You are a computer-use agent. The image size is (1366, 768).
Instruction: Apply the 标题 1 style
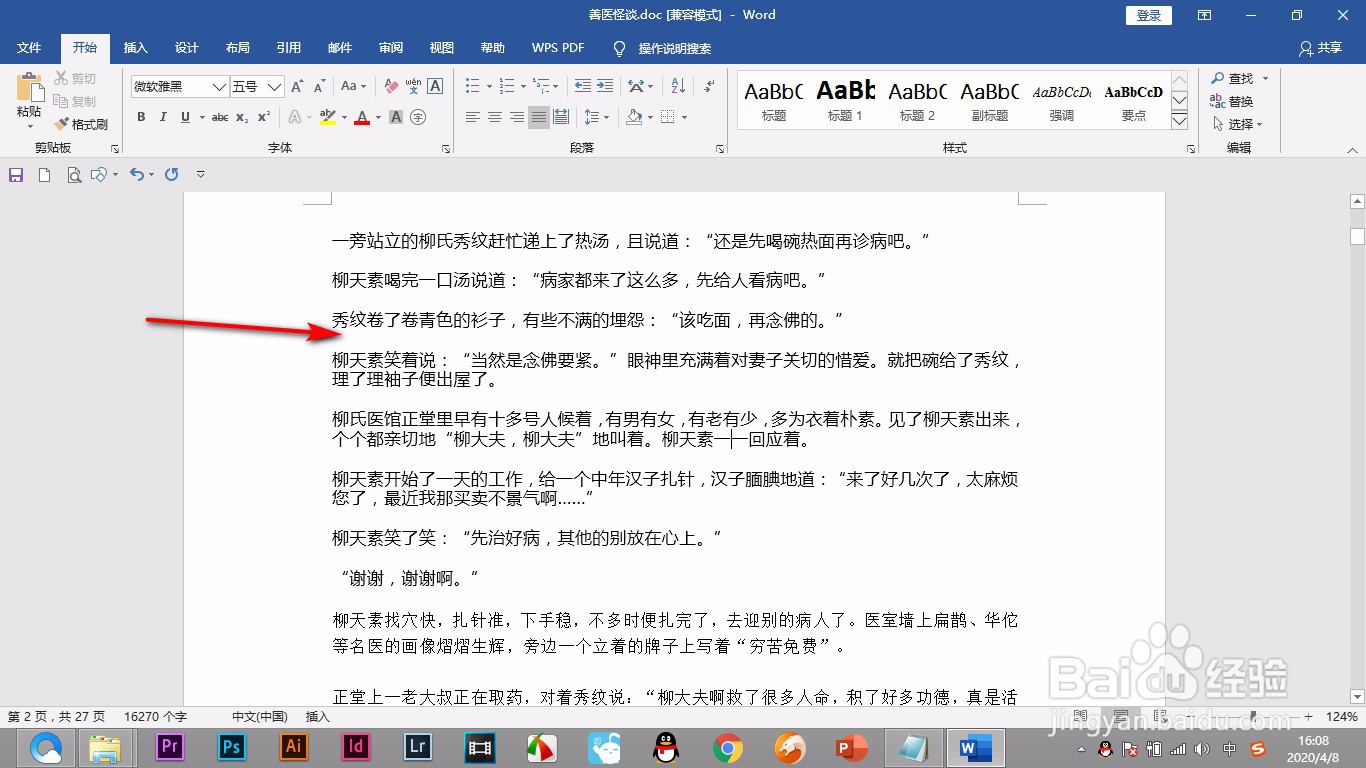point(845,100)
